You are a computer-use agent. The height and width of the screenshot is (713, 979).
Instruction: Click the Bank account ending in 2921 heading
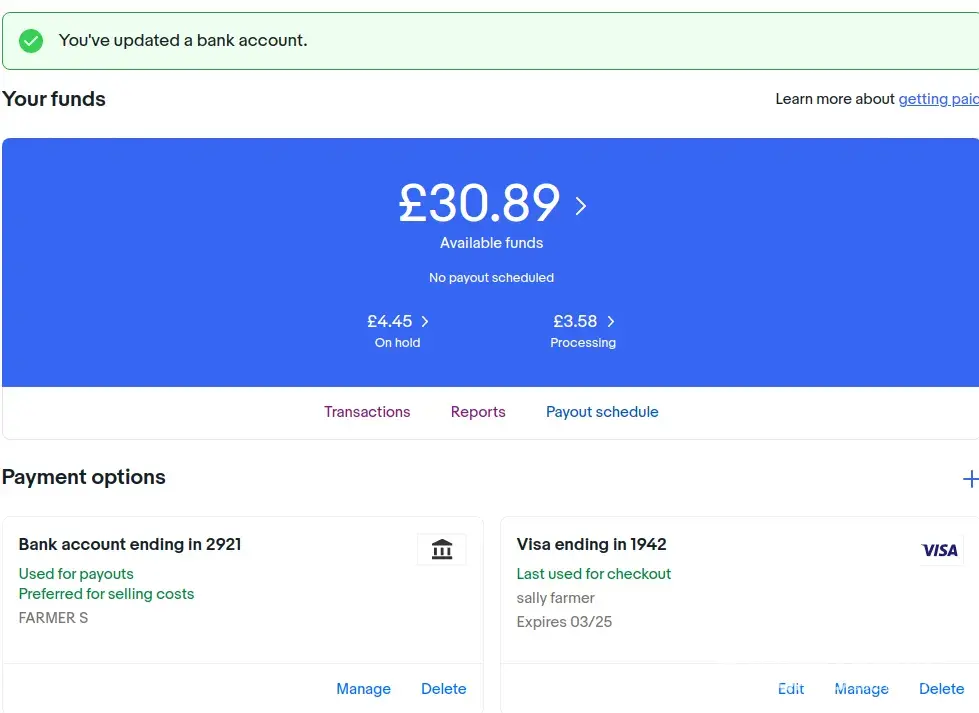click(130, 545)
